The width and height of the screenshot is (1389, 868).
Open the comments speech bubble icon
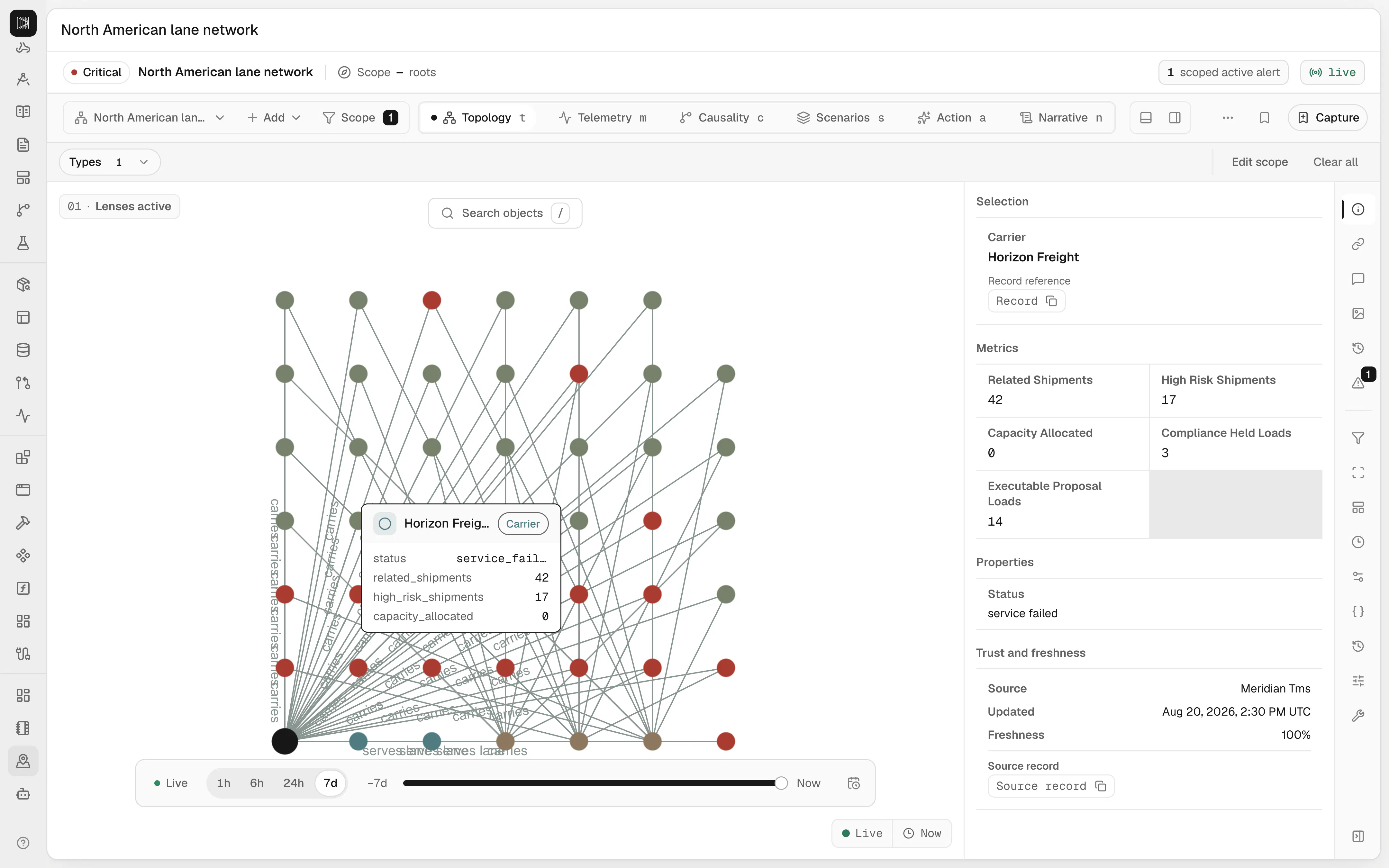point(1357,279)
